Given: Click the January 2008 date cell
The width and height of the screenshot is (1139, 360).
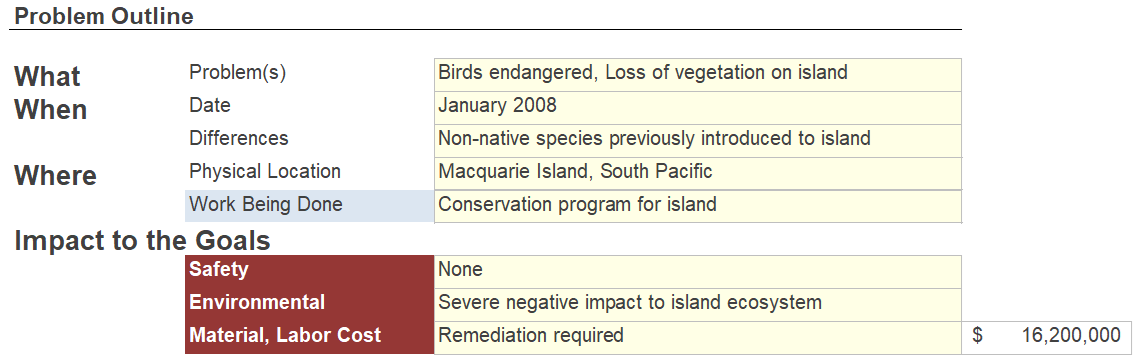Looking at the screenshot, I should coord(697,108).
